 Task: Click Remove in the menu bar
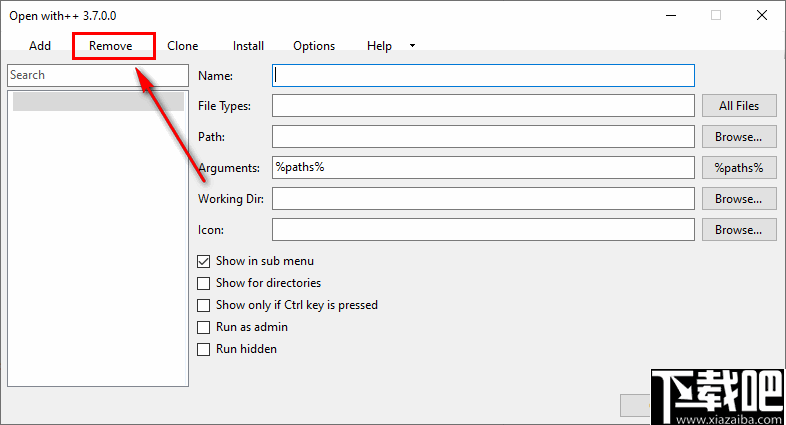click(111, 46)
